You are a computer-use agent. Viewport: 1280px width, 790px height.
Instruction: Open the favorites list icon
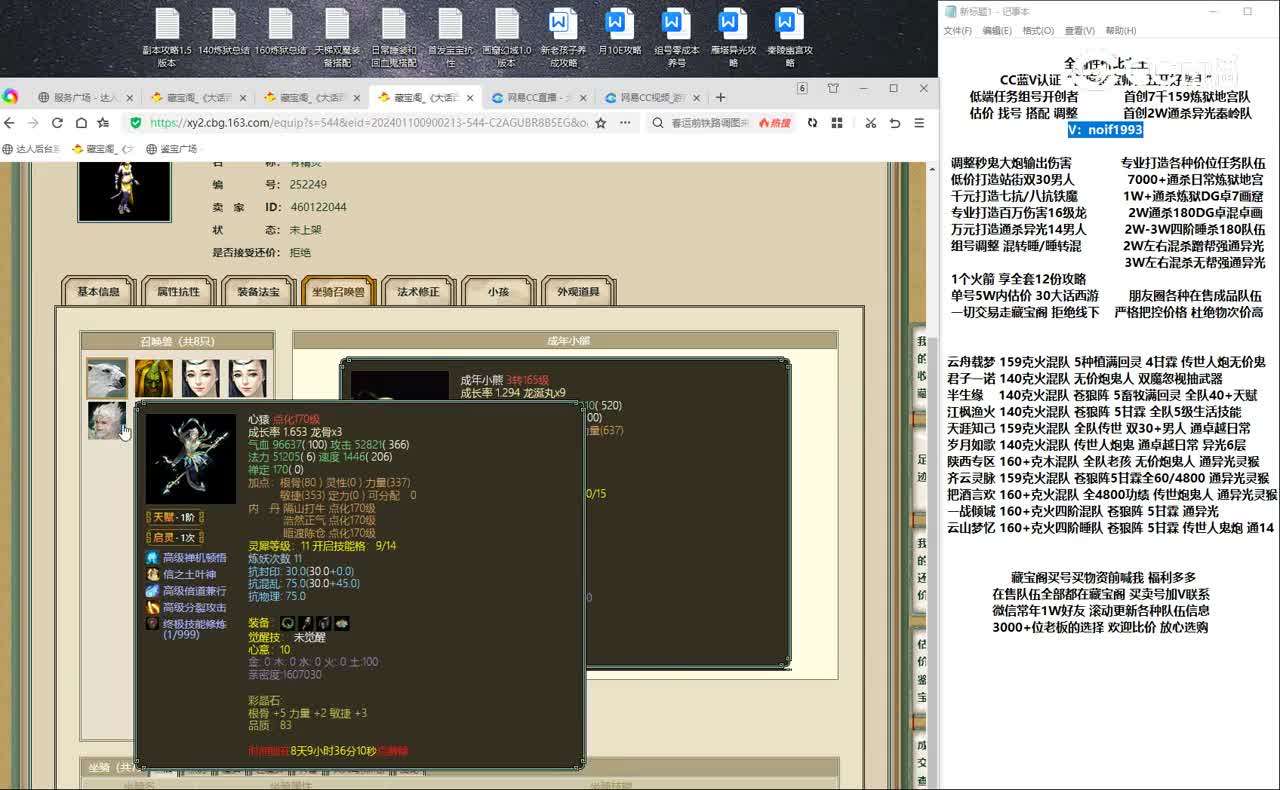(x=103, y=123)
